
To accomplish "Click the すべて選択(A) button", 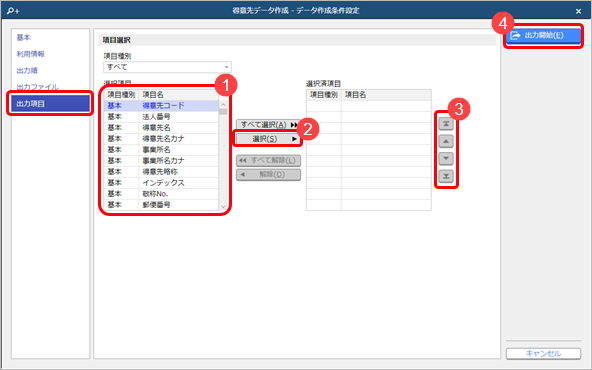I will click(268, 125).
